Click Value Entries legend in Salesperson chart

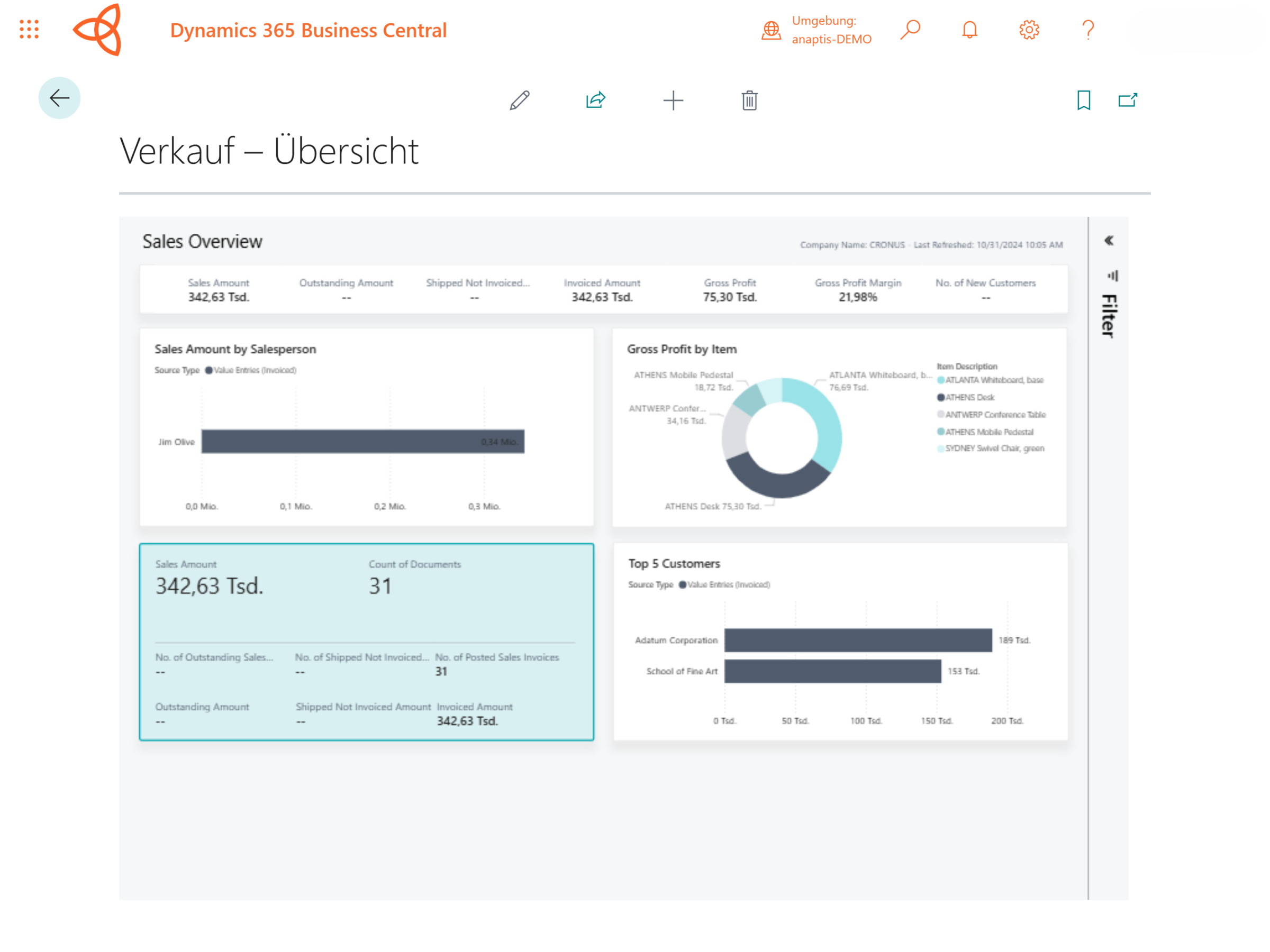(x=251, y=370)
